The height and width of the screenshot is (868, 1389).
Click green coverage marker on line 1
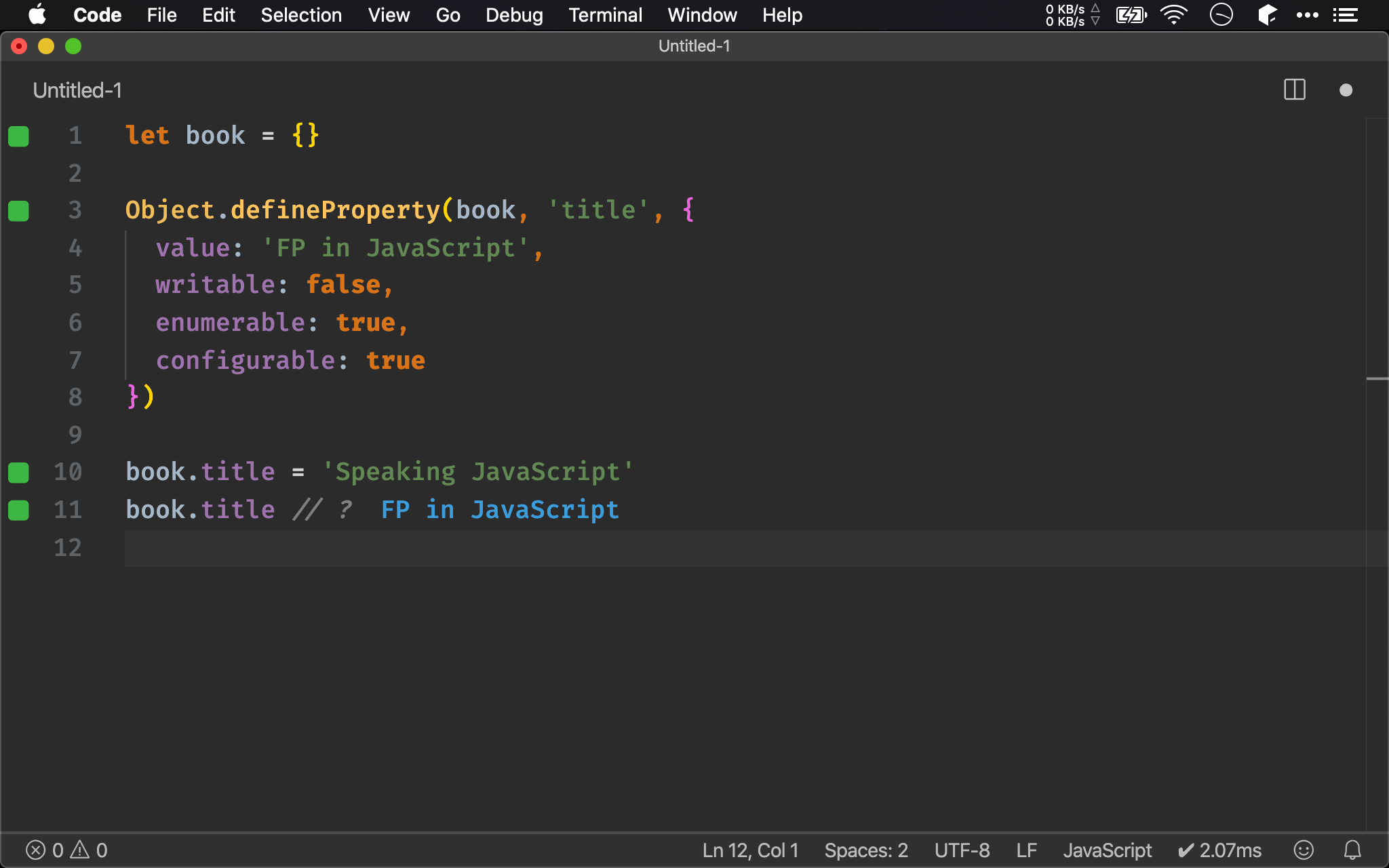pos(18,136)
